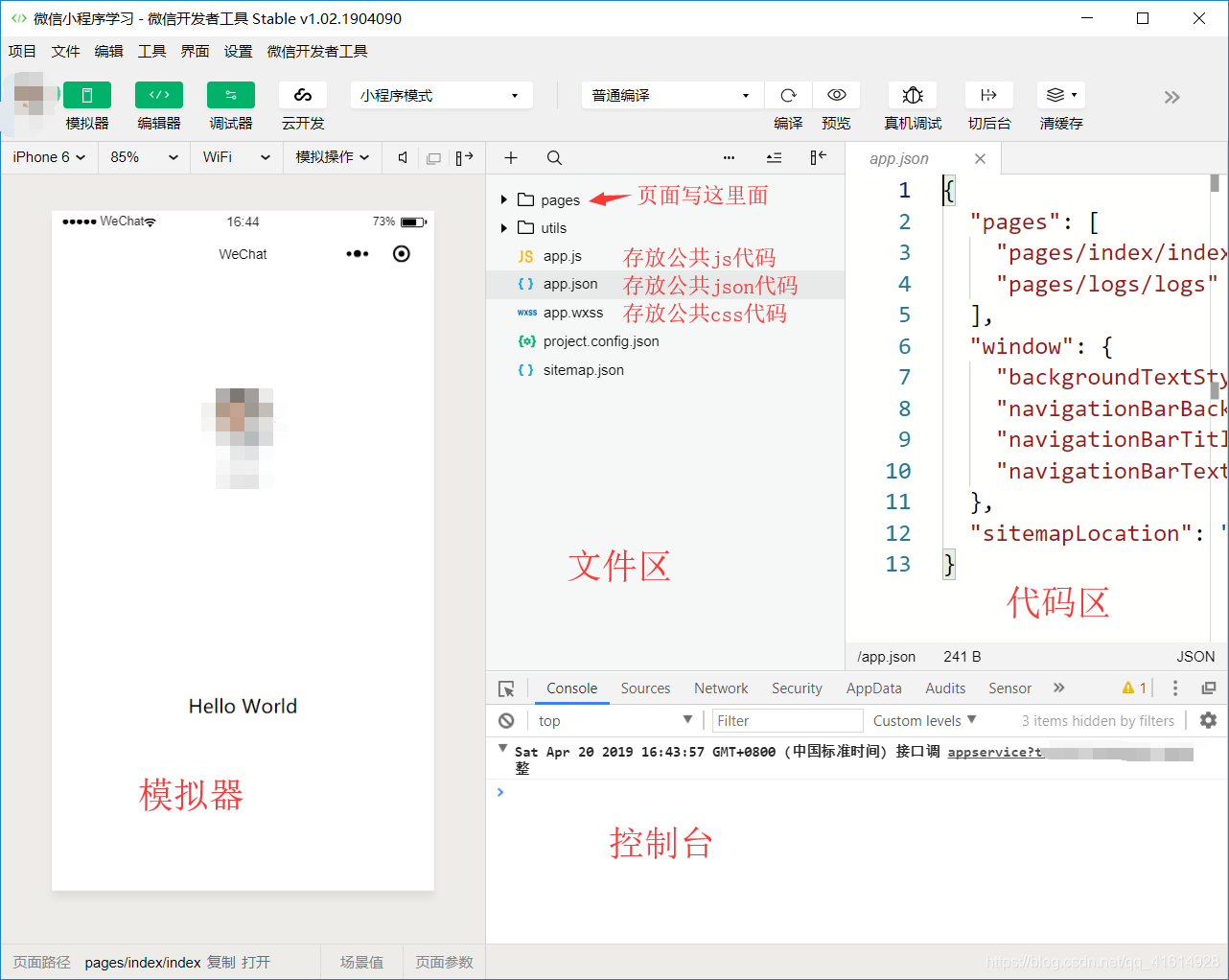Open the simulate actions (模拟操作) dropdown
This screenshot has height=980, width=1229.
click(x=332, y=157)
